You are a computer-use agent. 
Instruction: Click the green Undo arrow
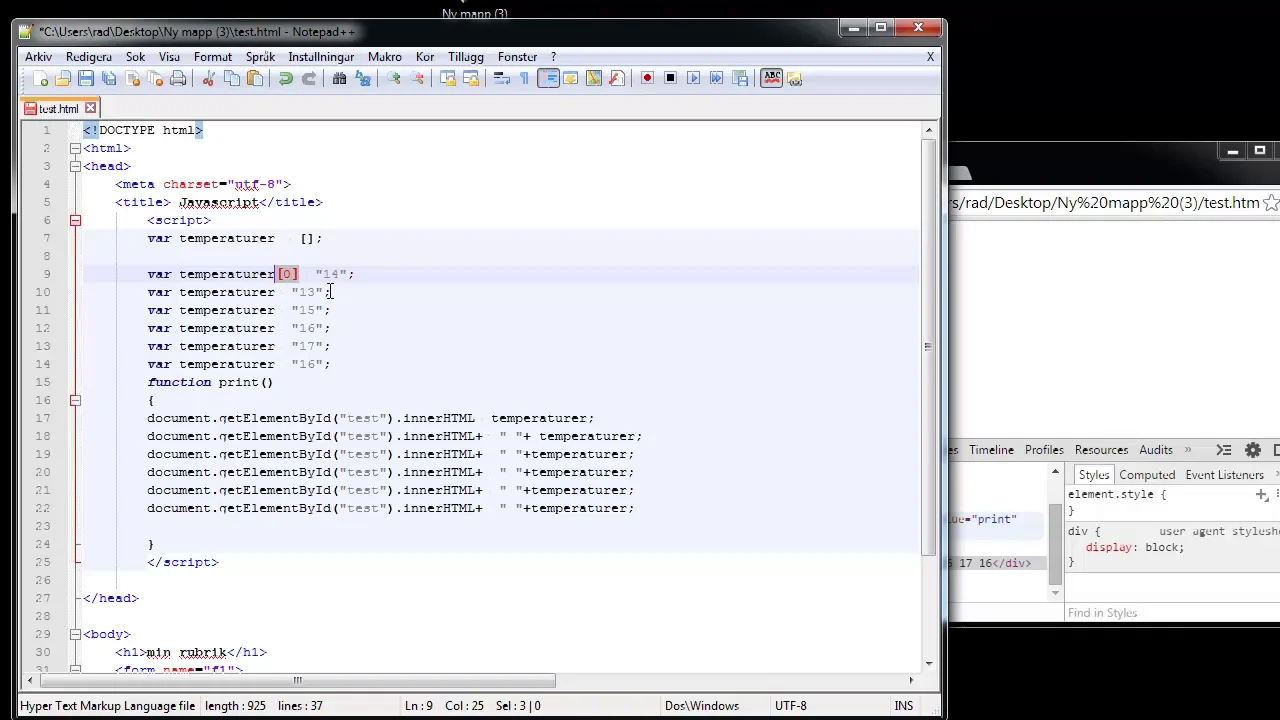click(286, 78)
